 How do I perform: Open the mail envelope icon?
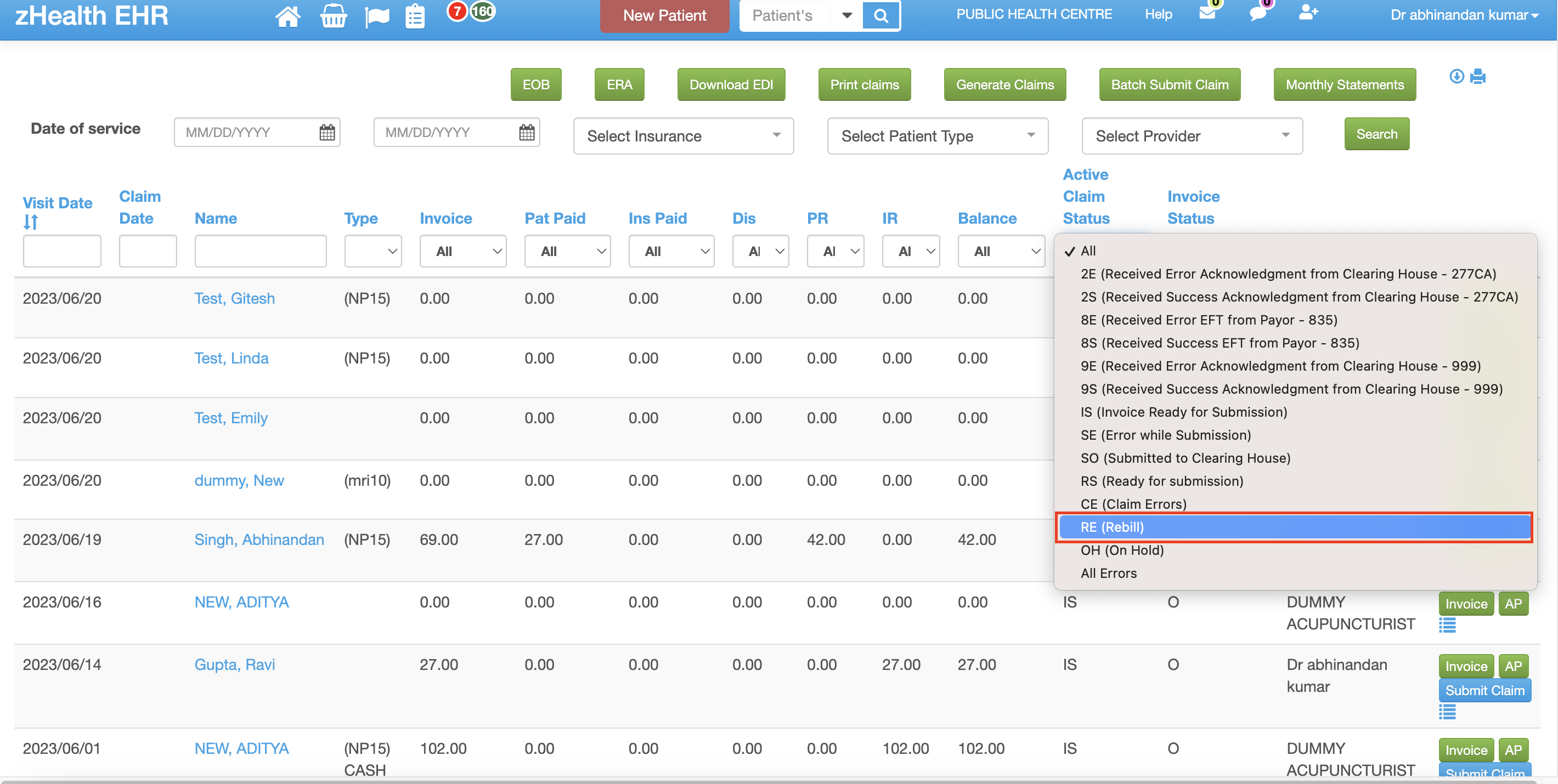pyautogui.click(x=1207, y=13)
